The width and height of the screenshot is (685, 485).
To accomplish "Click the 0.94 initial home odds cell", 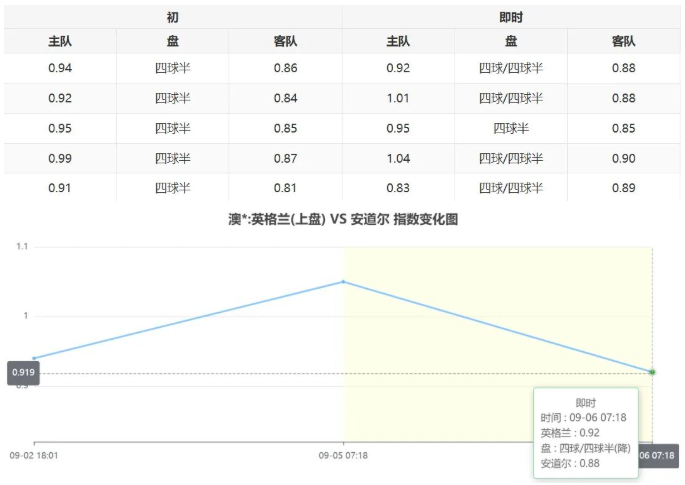I will (x=60, y=68).
